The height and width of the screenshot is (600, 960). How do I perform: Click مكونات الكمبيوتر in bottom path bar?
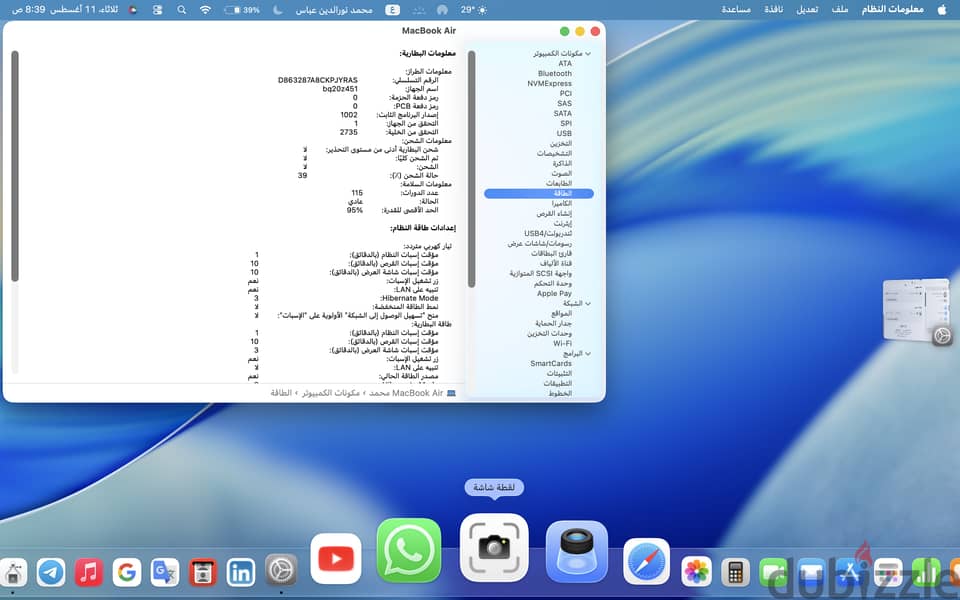point(331,393)
